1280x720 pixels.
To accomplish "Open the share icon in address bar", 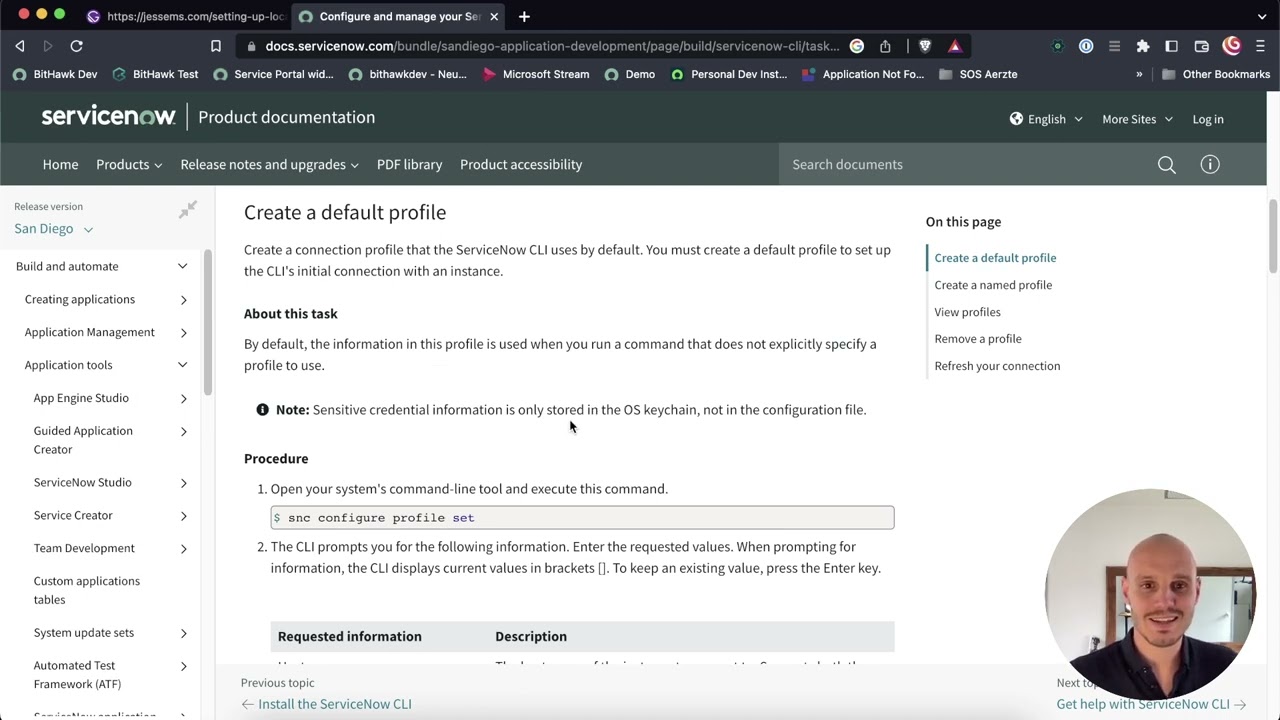I will 885,46.
